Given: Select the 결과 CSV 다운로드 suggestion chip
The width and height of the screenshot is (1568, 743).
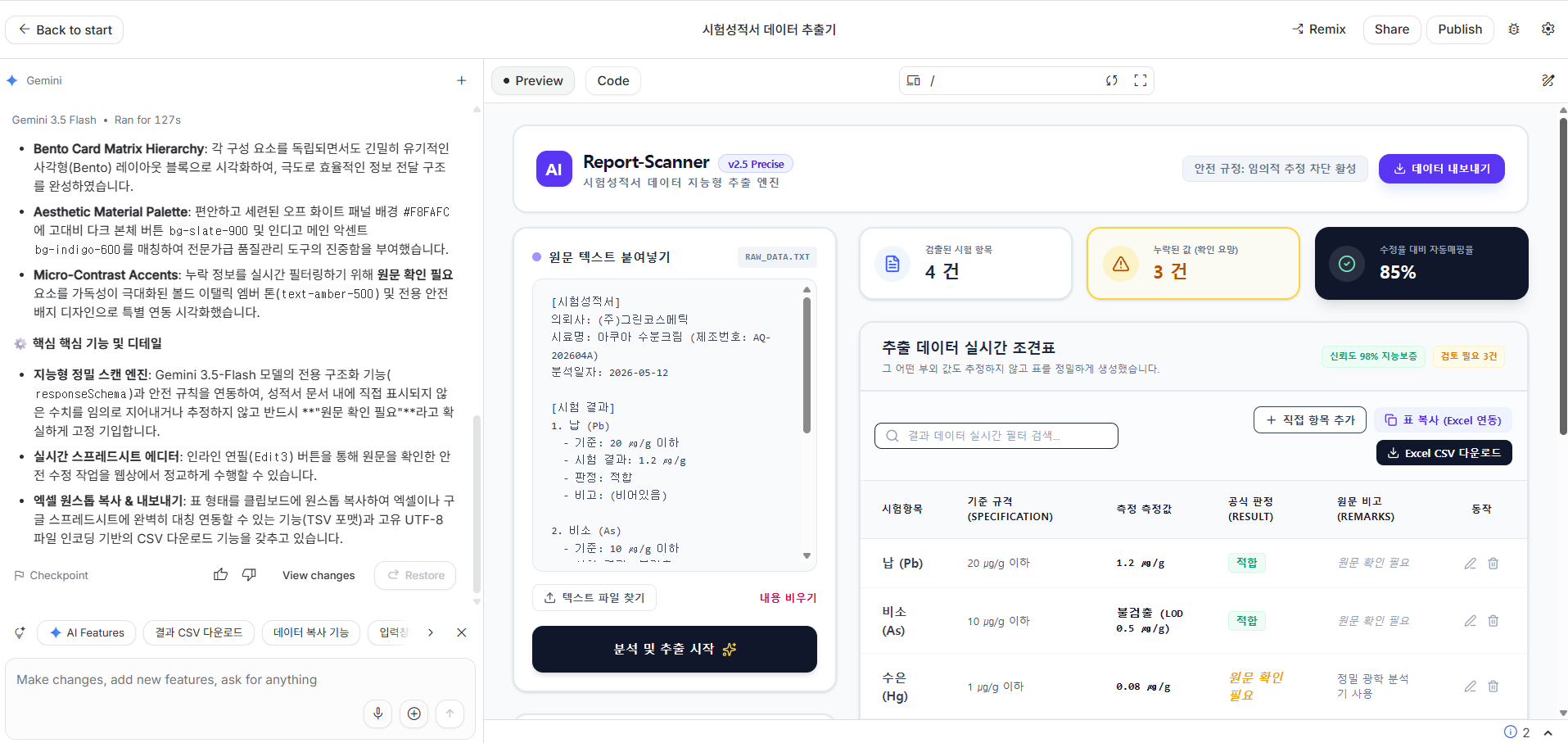Looking at the screenshot, I should 199,632.
